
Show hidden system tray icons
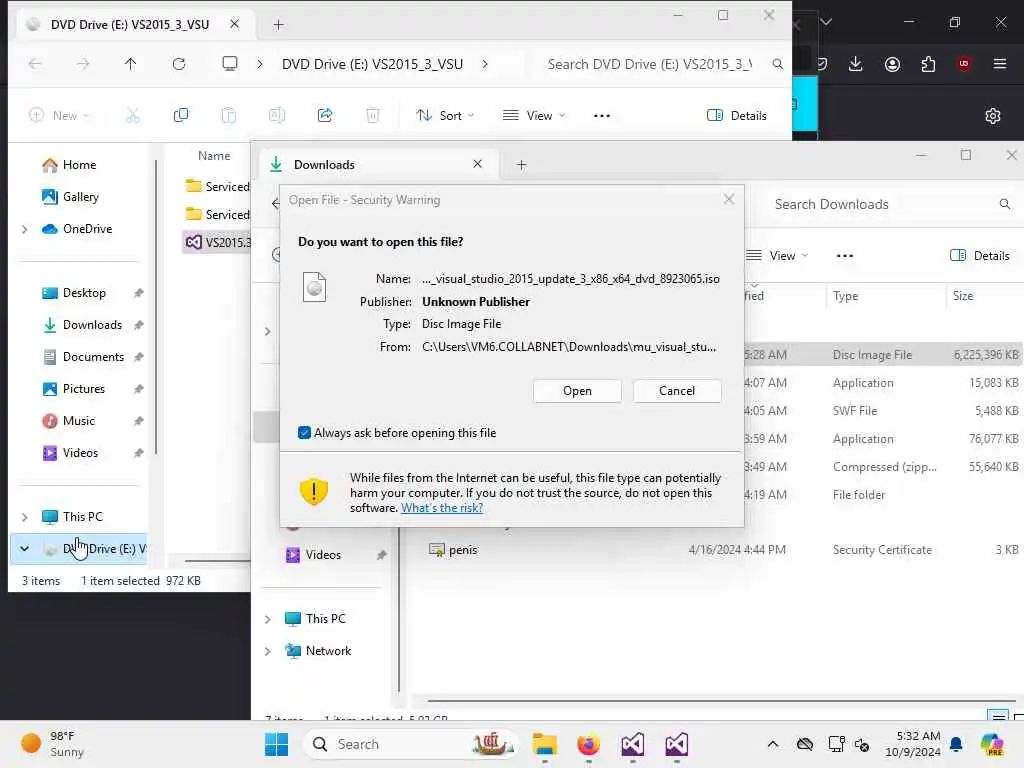773,744
